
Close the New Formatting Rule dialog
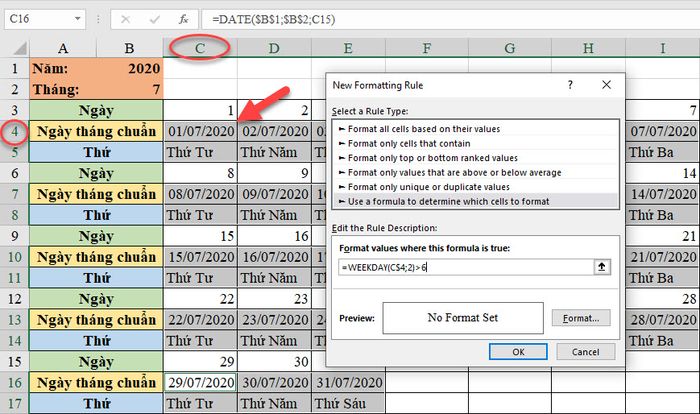pyautogui.click(x=606, y=85)
